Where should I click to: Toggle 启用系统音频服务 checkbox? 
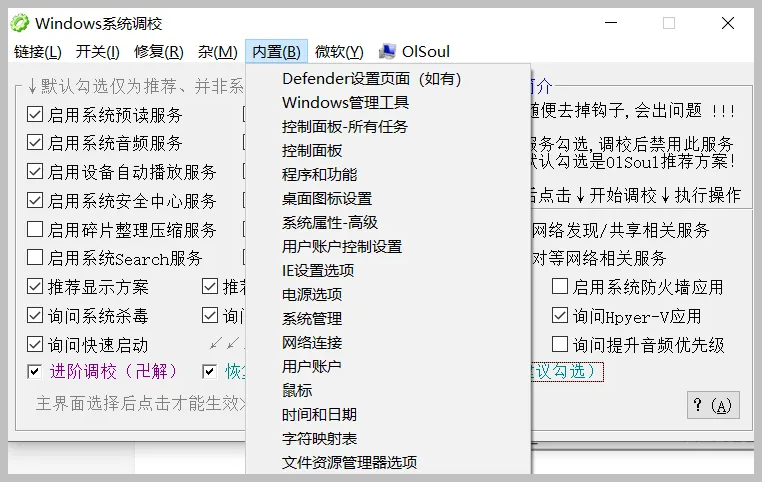(35, 143)
